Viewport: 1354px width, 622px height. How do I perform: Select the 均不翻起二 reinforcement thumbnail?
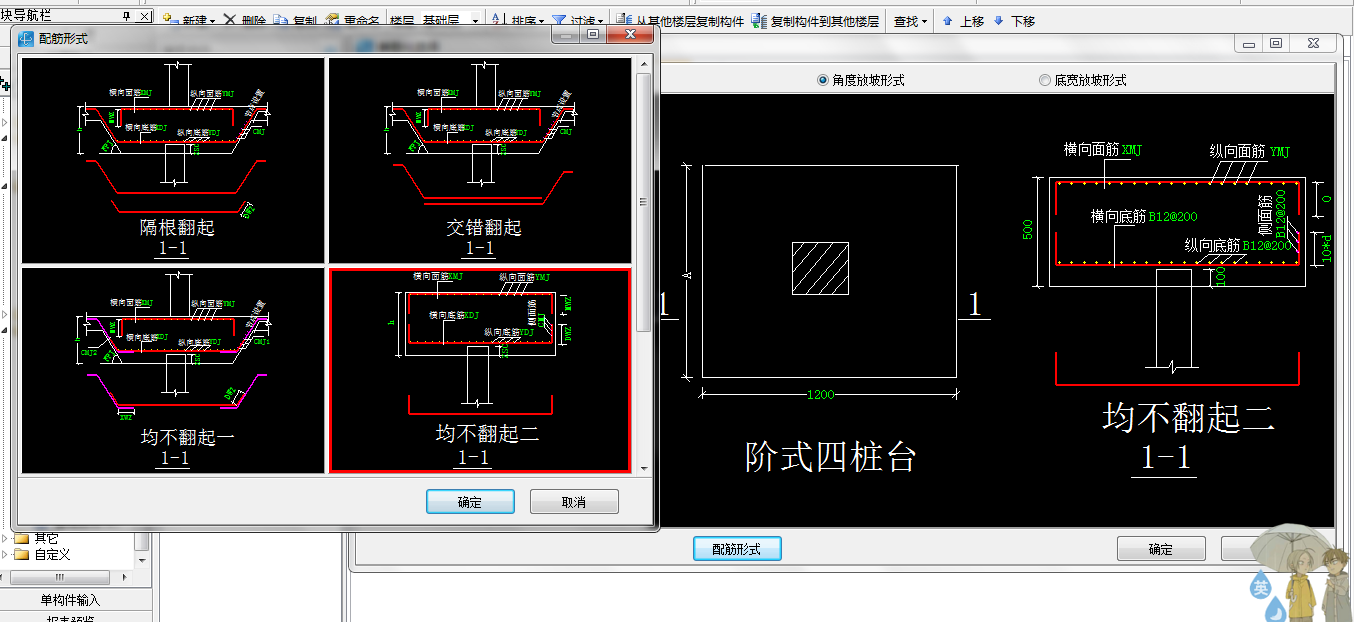pos(481,369)
